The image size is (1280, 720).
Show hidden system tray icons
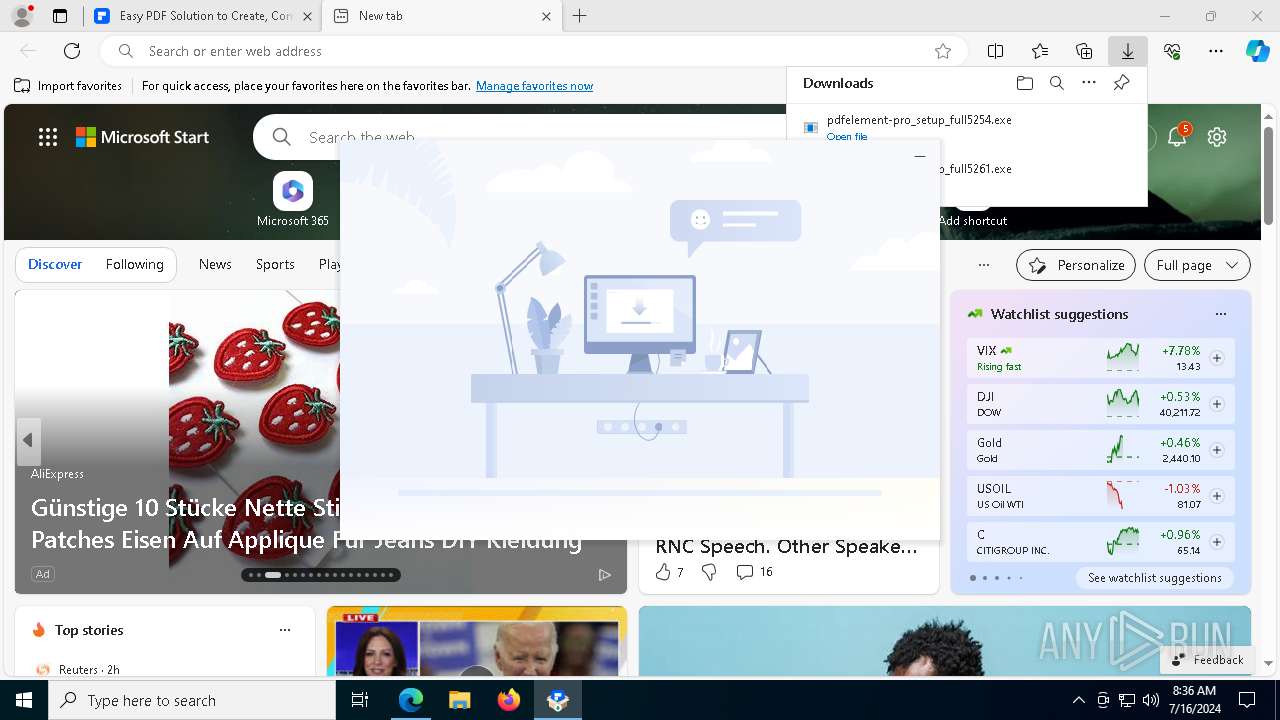pos(1078,700)
